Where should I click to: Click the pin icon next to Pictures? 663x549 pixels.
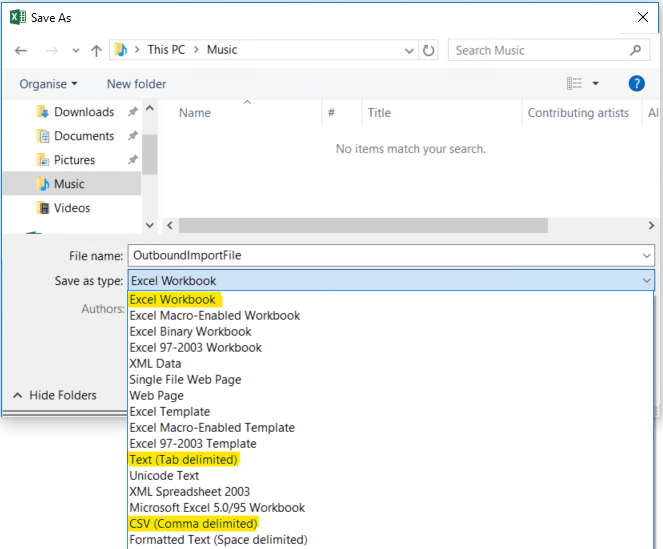[x=133, y=159]
